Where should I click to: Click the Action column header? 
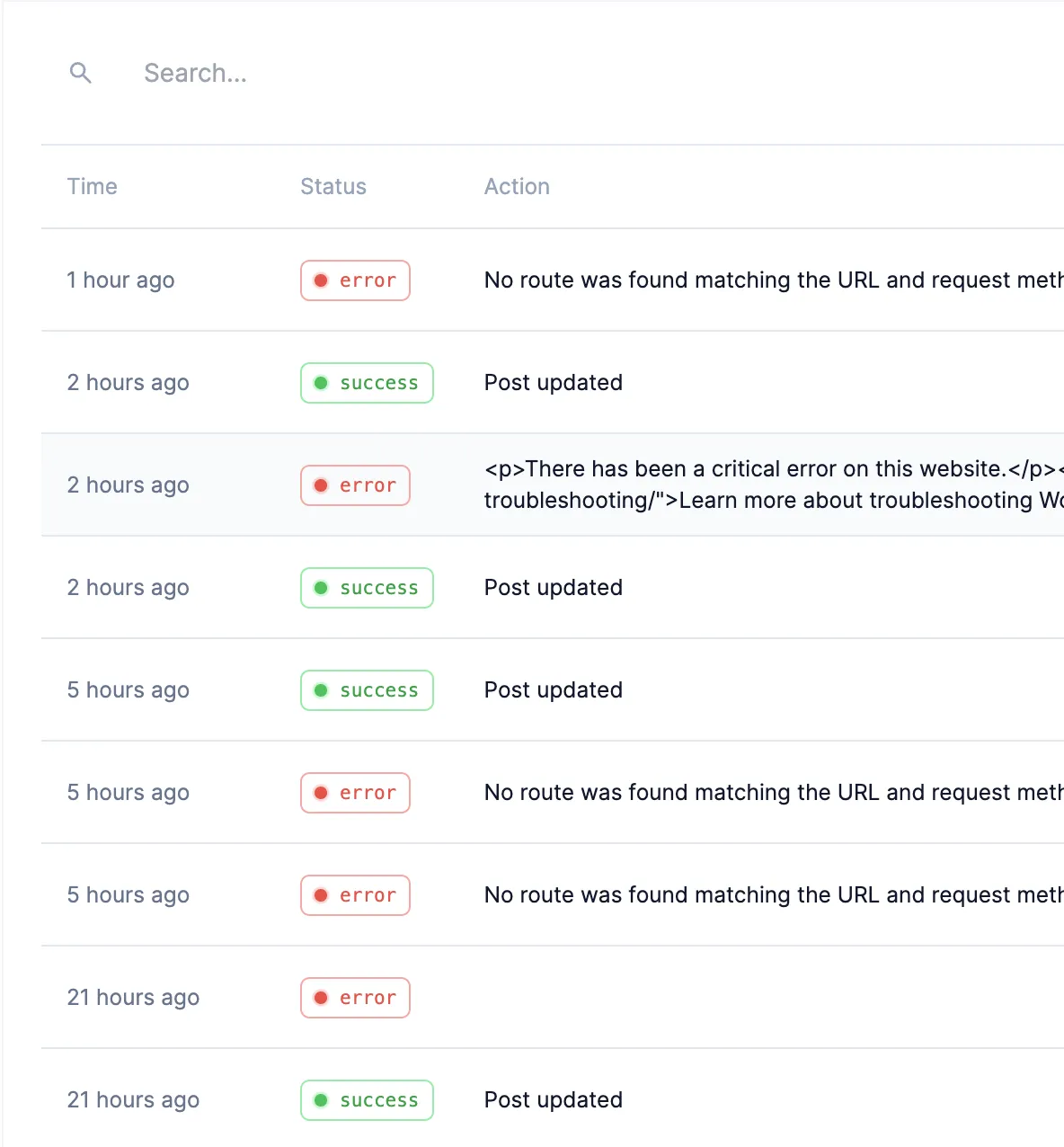(517, 186)
